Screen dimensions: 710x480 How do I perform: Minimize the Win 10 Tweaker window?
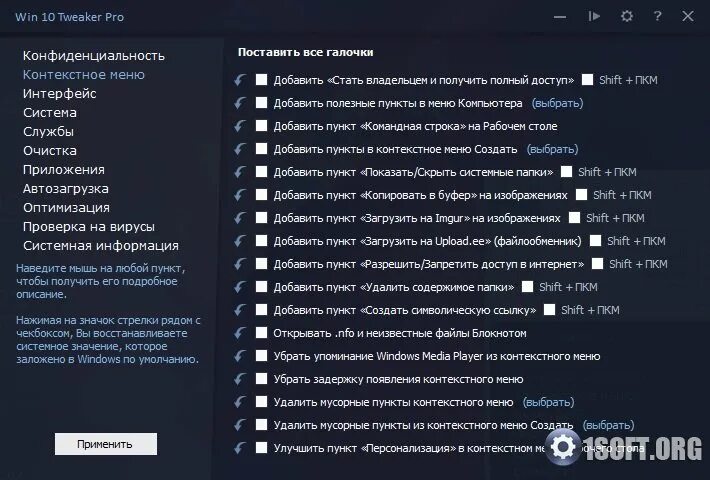click(560, 17)
